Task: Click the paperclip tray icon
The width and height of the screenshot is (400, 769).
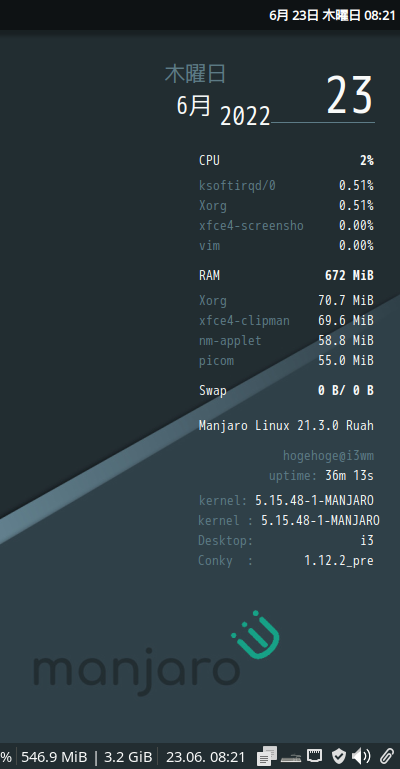Action: pyautogui.click(x=387, y=756)
